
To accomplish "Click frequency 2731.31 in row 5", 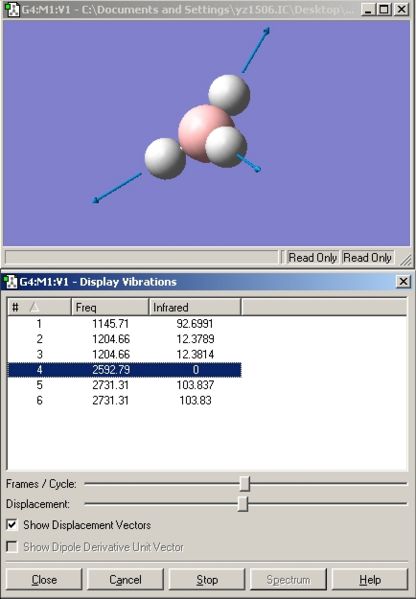I will tap(110, 385).
